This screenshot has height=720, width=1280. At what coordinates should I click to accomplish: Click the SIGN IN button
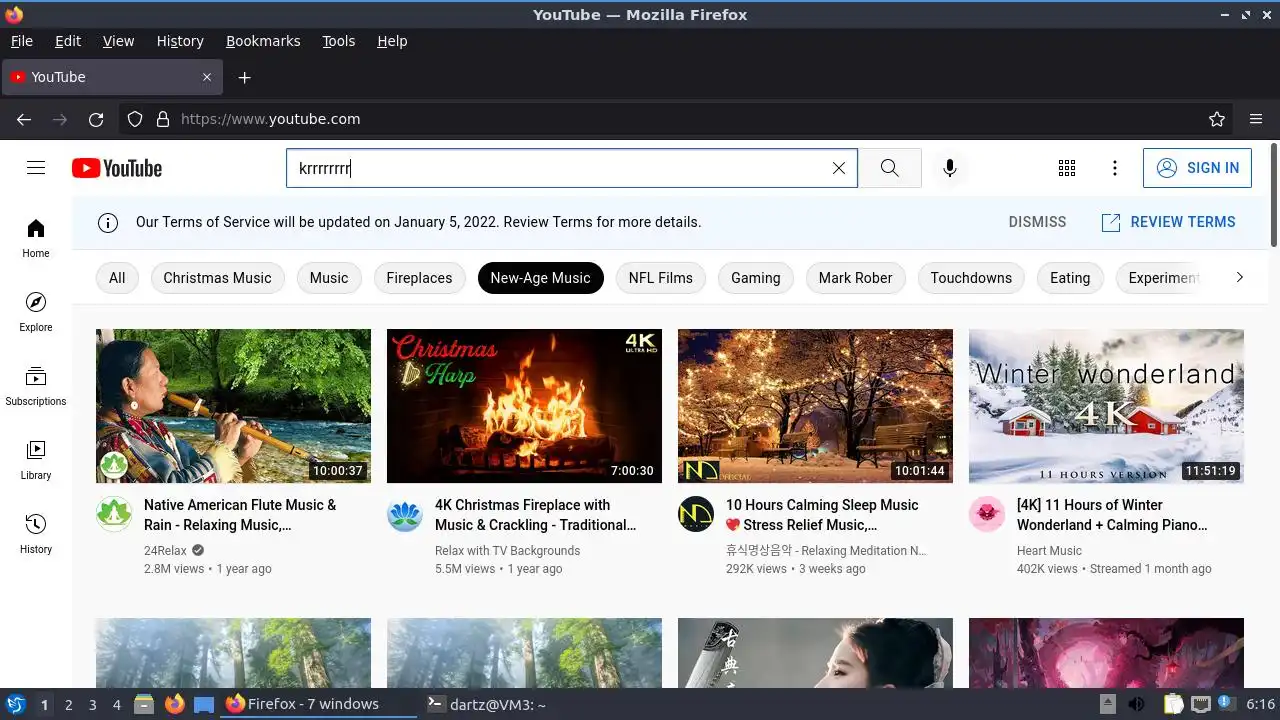(1197, 168)
